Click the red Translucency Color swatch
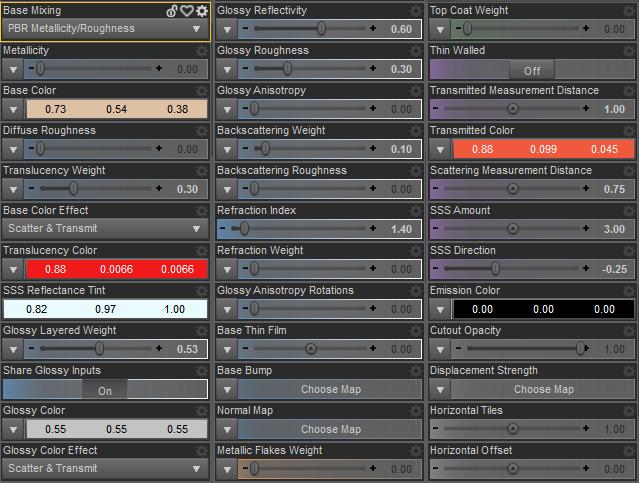The height and width of the screenshot is (483, 639). click(117, 269)
